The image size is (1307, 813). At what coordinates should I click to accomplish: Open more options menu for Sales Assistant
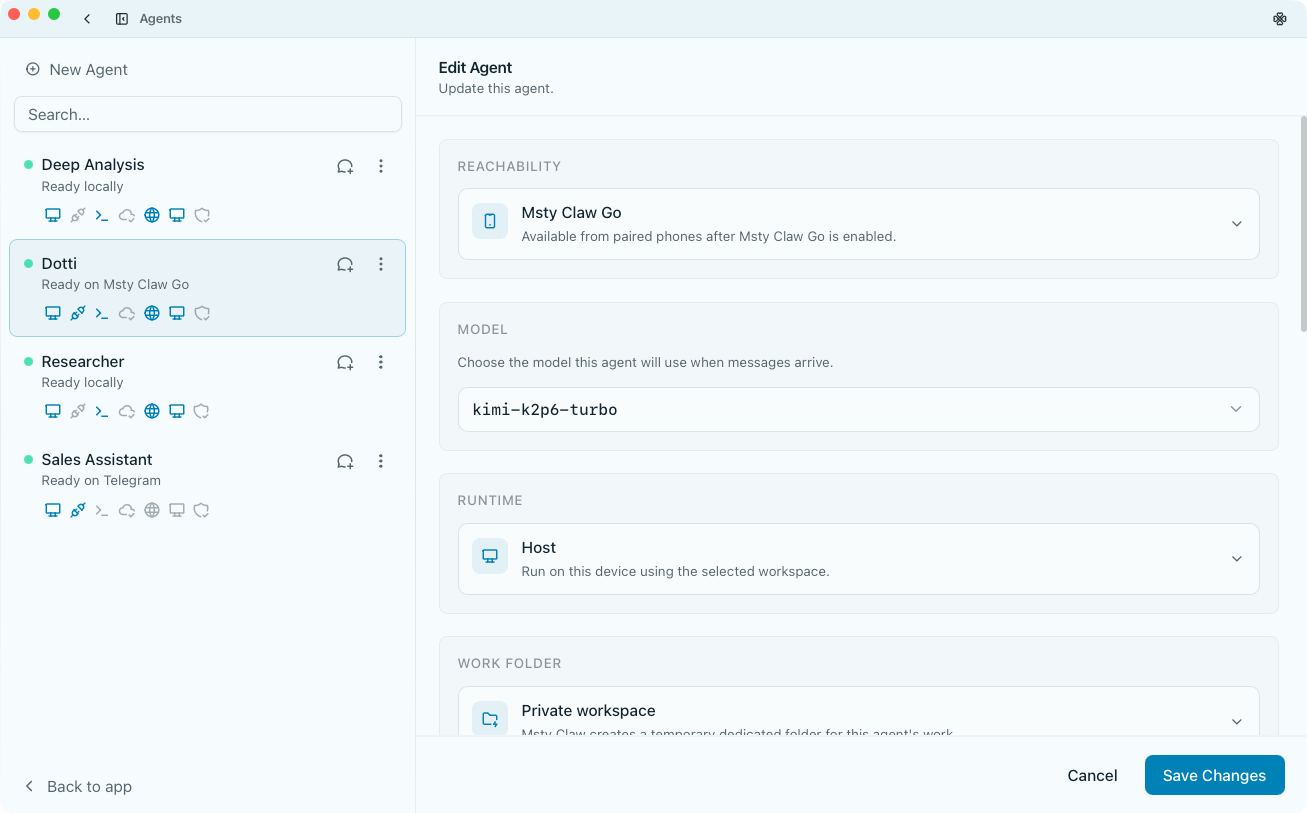coord(381,461)
